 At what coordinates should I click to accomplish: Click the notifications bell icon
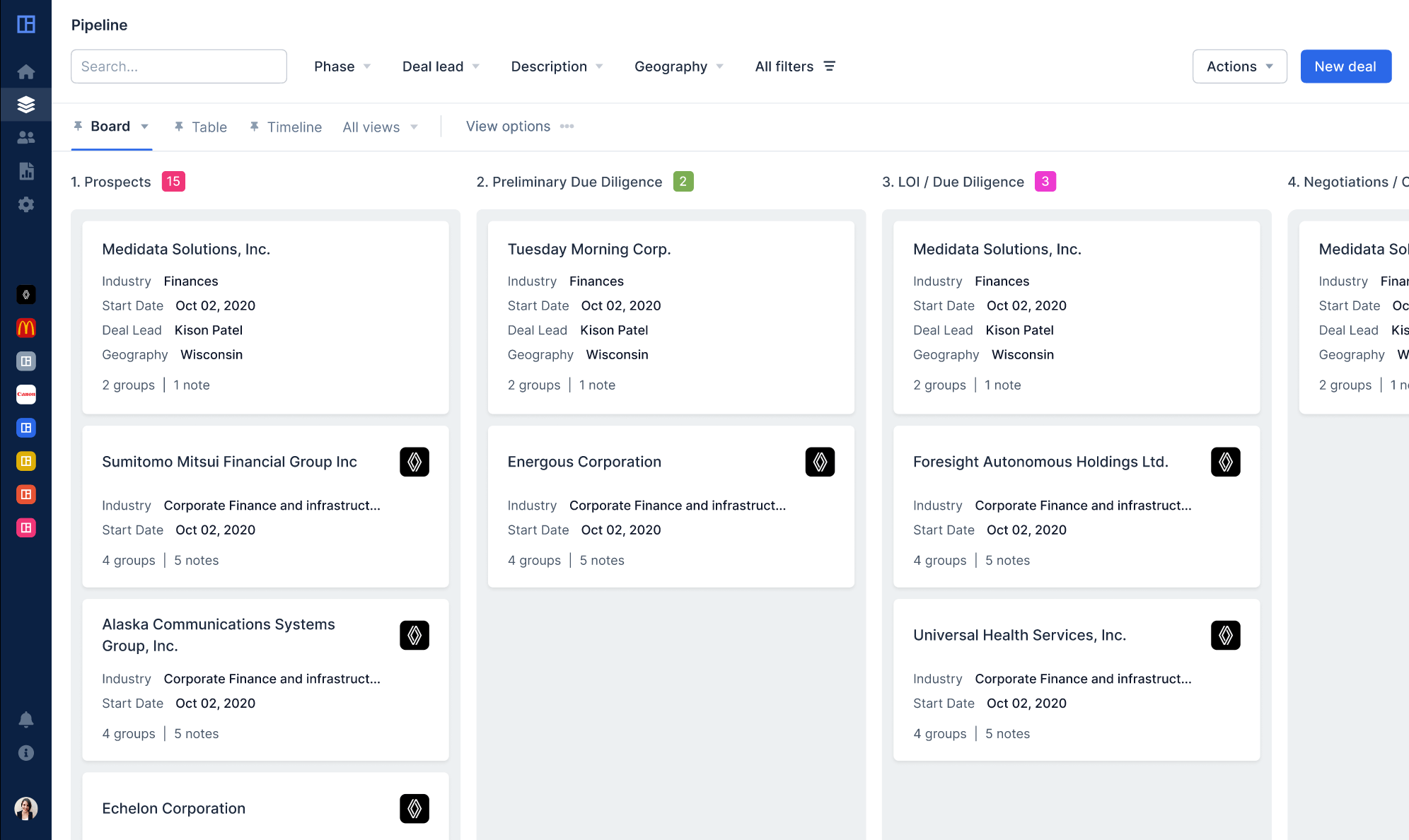click(x=26, y=720)
